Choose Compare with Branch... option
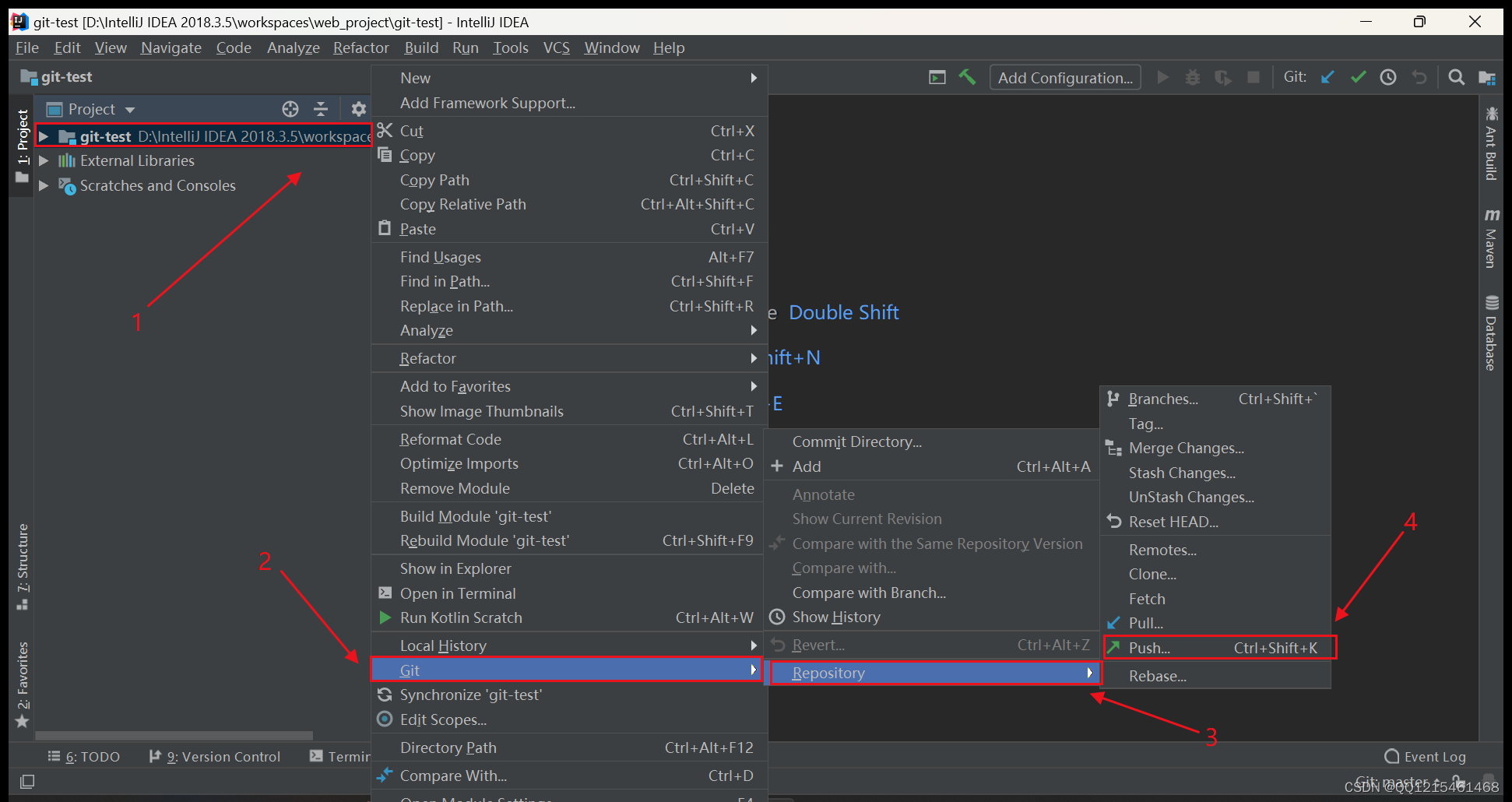Image resolution: width=1512 pixels, height=802 pixels. 933,593
